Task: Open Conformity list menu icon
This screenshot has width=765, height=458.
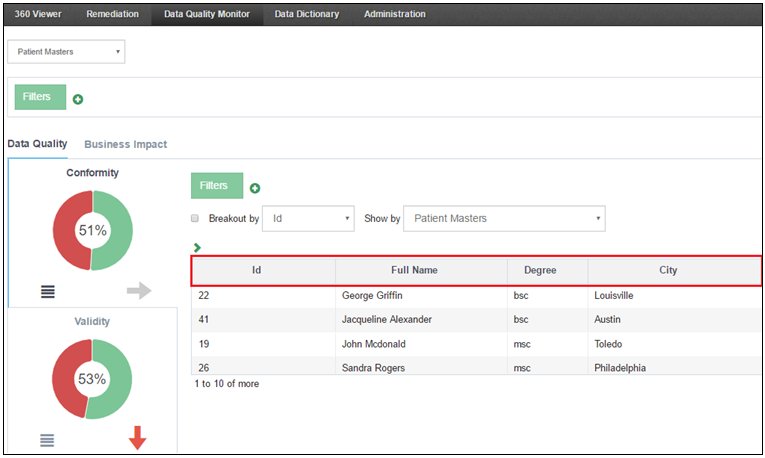Action: (48, 292)
